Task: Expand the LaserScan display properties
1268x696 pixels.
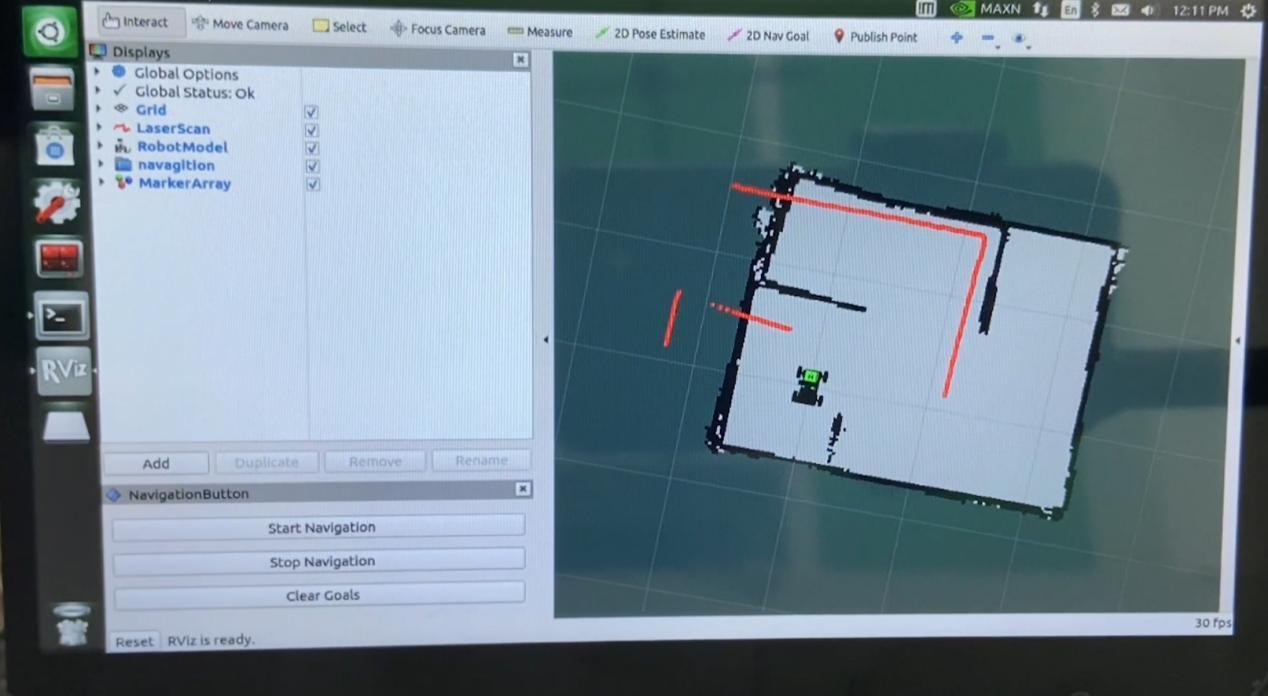Action: pyautogui.click(x=99, y=127)
